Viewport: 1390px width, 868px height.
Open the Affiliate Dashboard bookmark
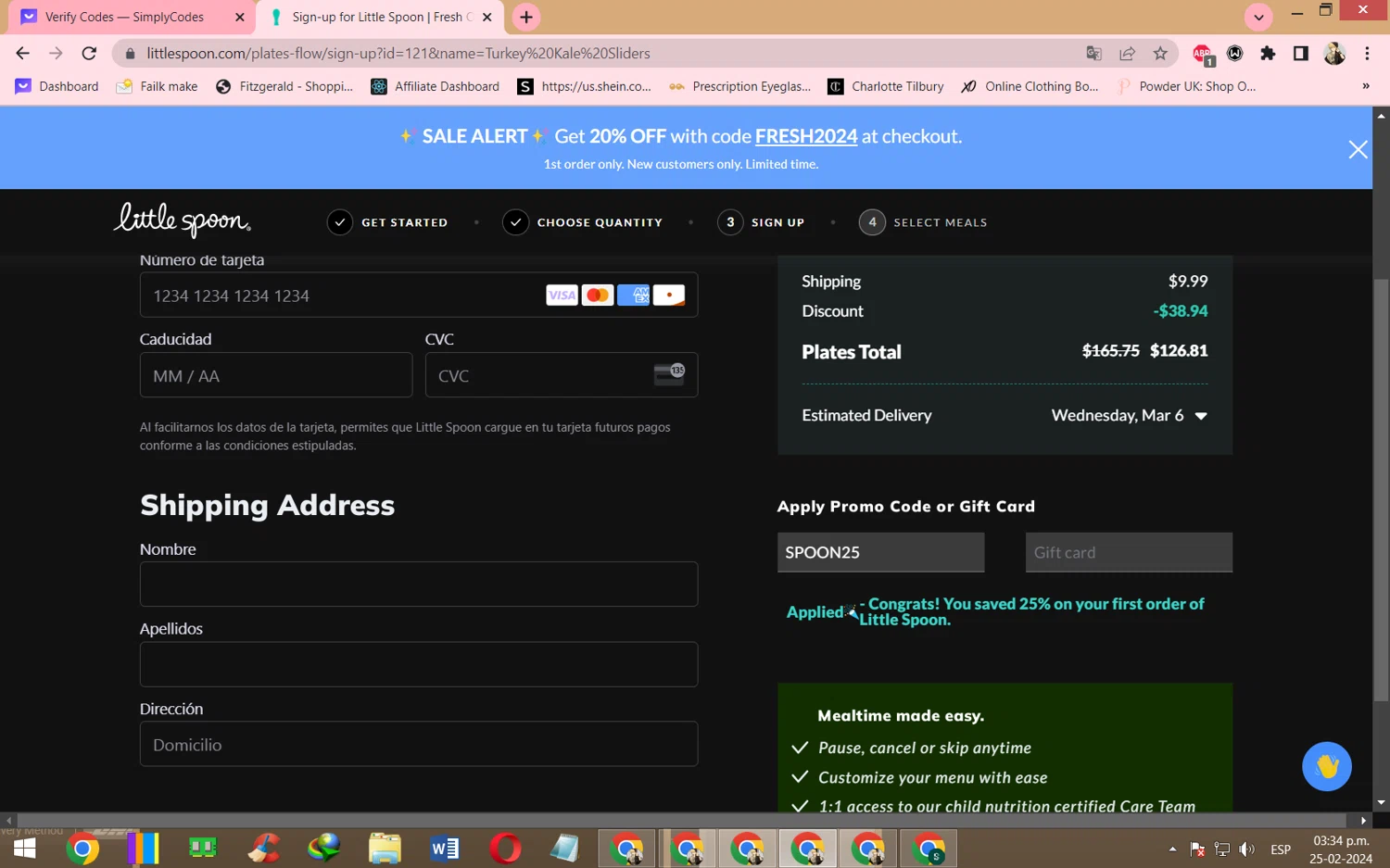(435, 86)
